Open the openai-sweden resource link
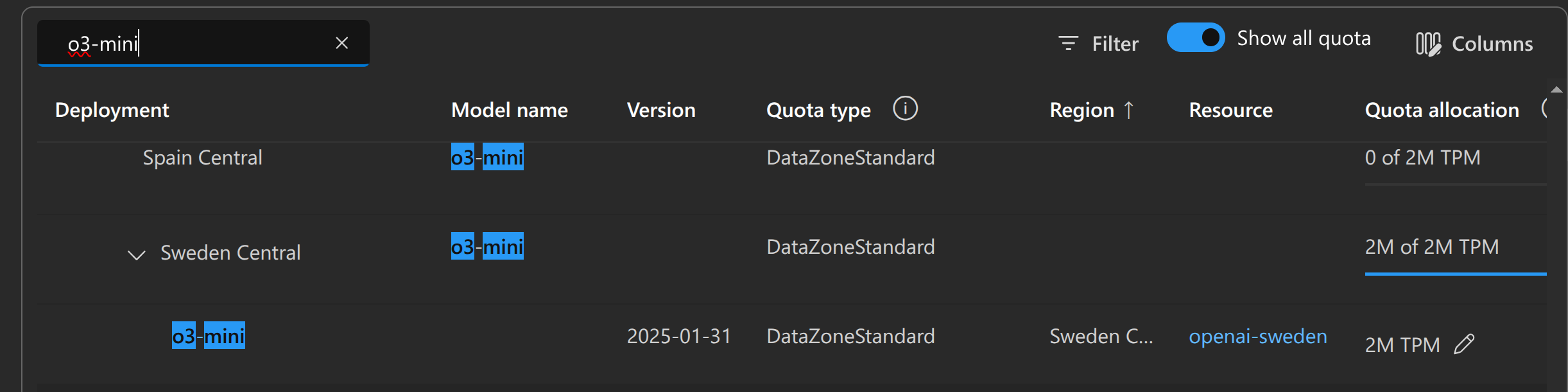 [x=1257, y=336]
